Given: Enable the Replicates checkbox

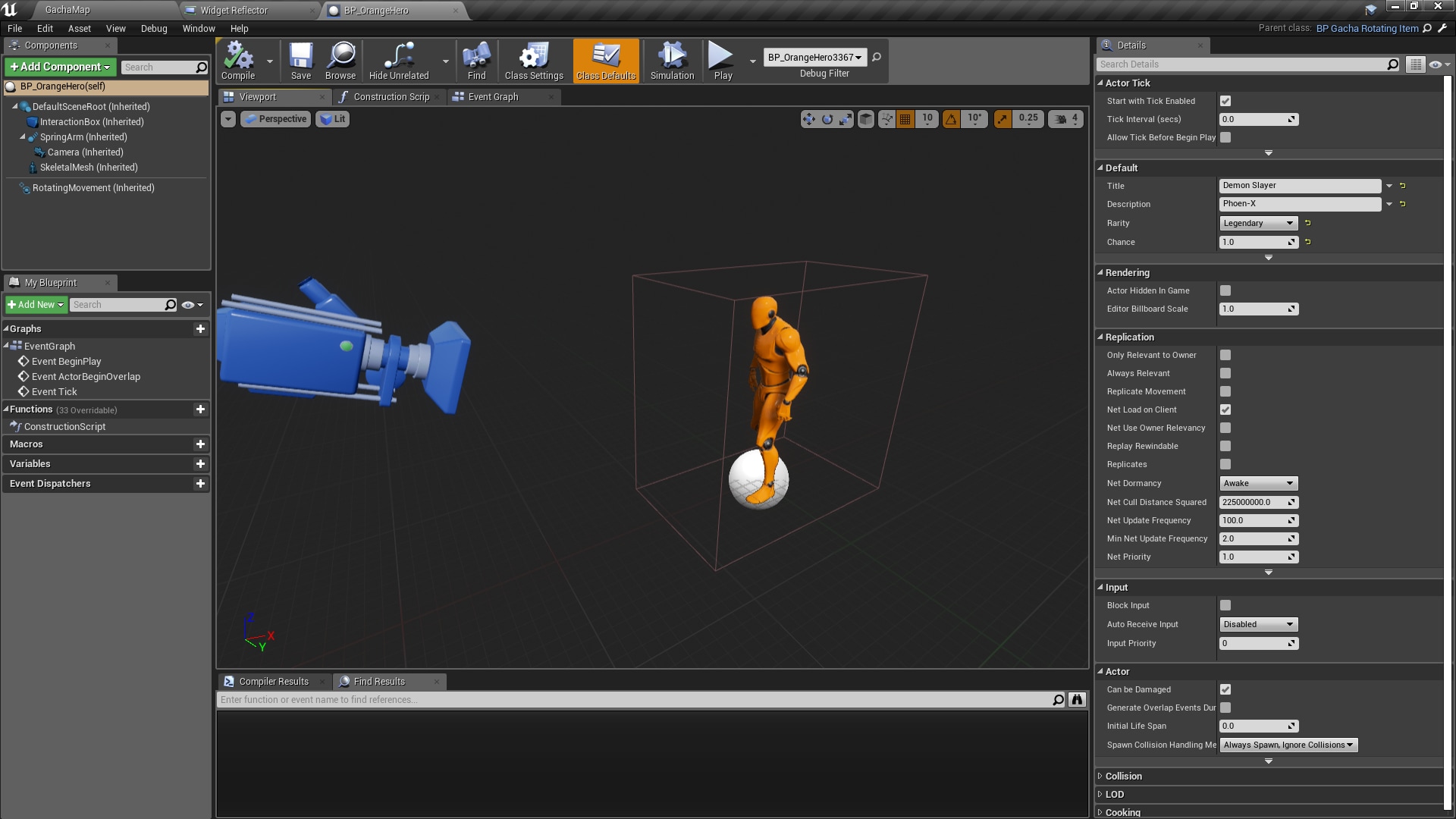Looking at the screenshot, I should 1225,464.
